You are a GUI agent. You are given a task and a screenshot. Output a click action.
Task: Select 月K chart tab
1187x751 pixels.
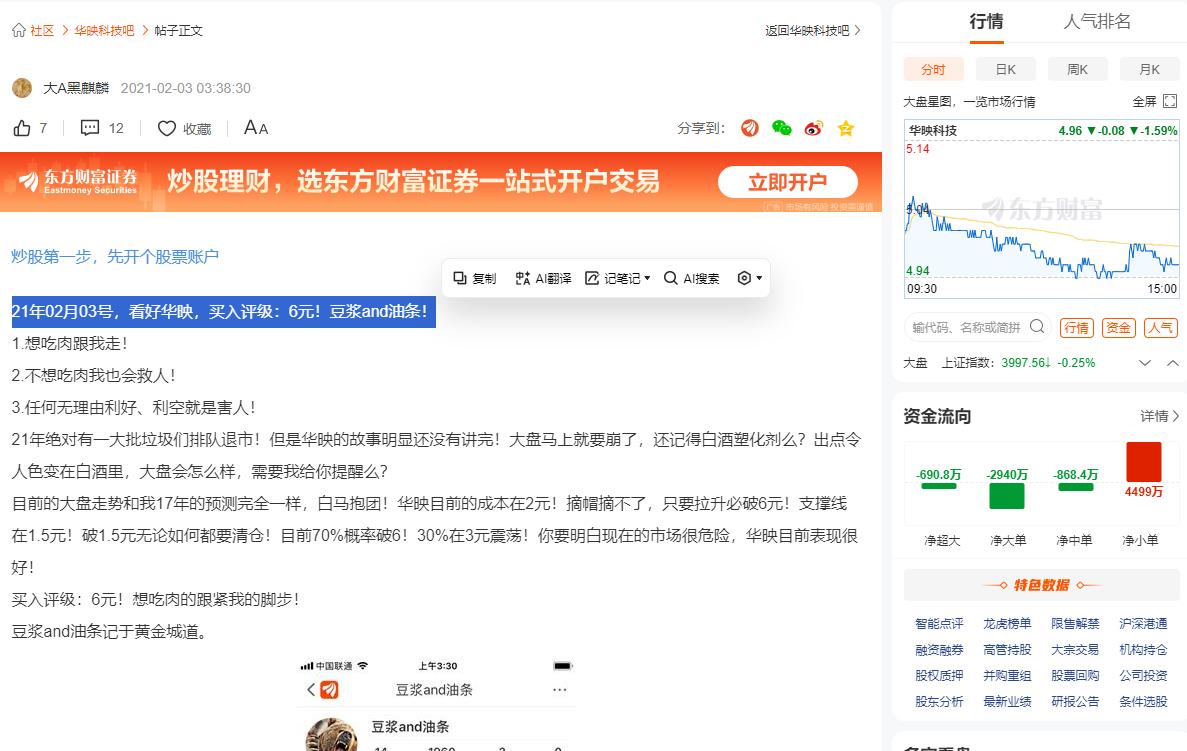1149,69
